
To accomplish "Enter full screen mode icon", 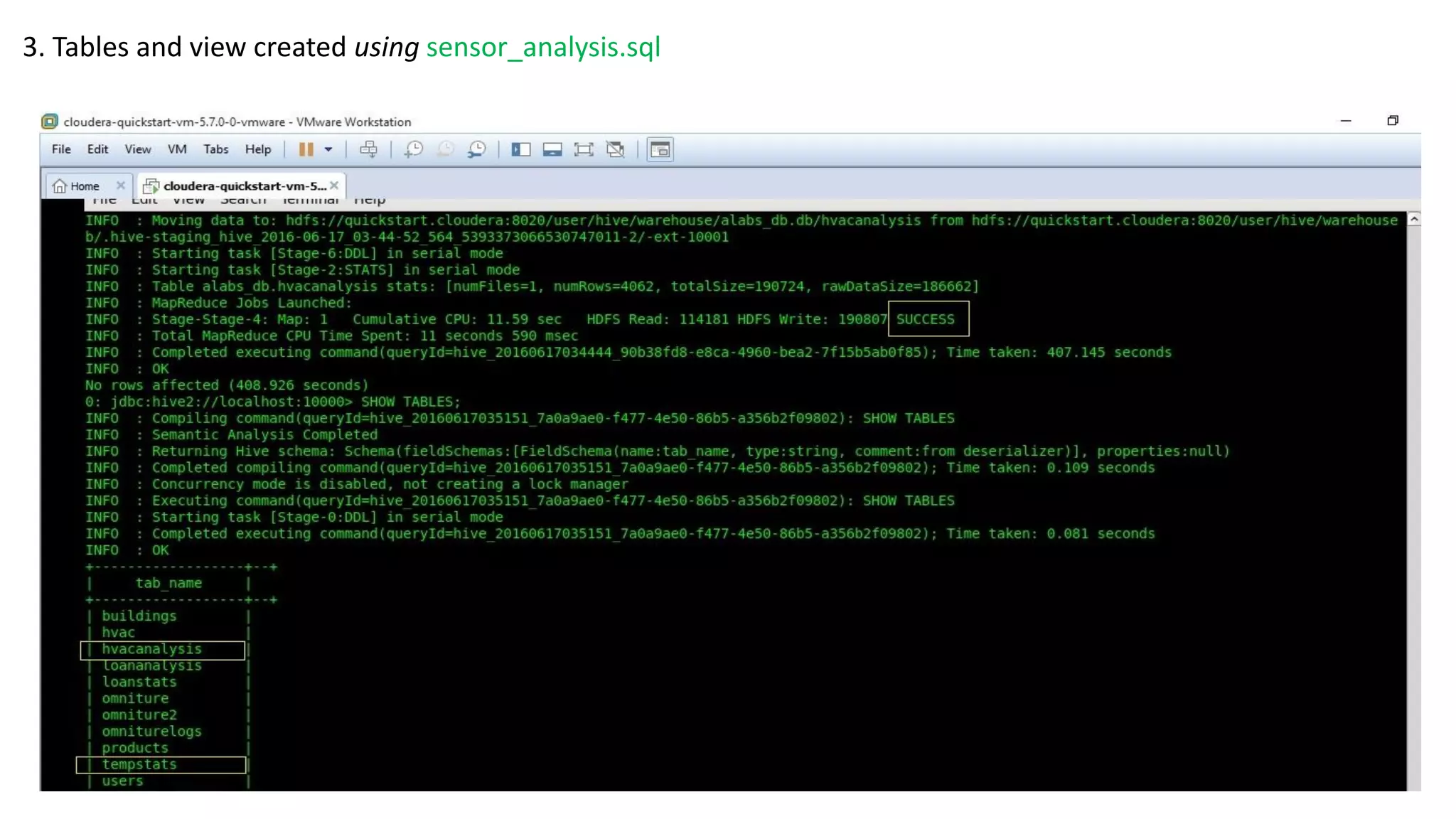I will [x=584, y=149].
